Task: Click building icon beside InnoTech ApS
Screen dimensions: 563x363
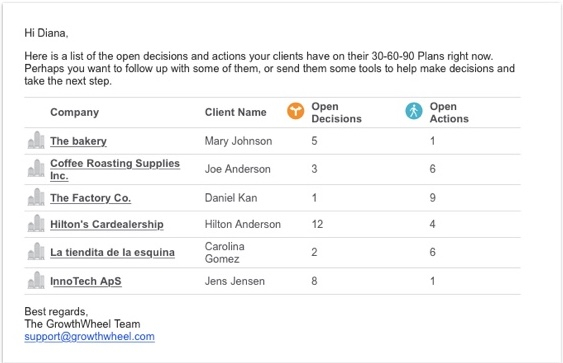Action: [36, 280]
